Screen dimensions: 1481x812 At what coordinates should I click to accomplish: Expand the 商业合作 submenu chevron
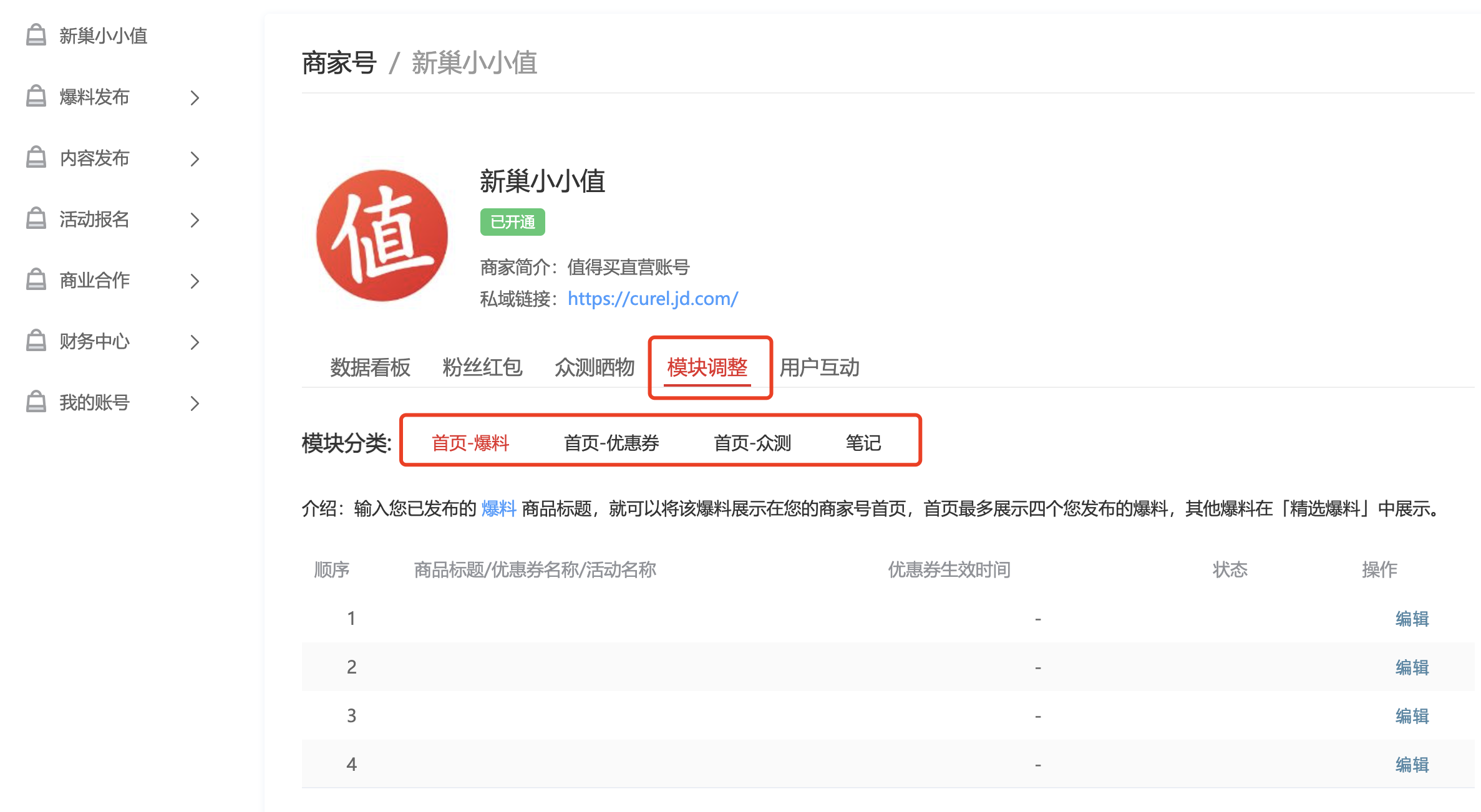[x=195, y=281]
